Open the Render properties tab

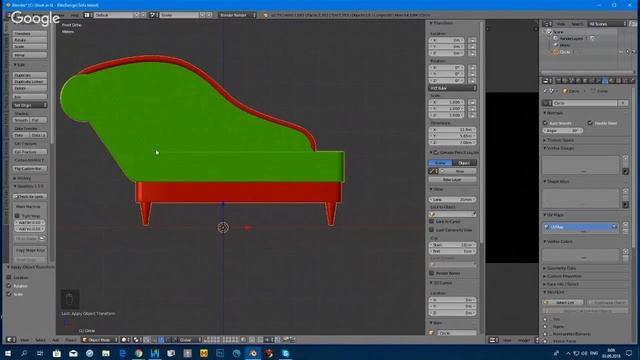point(558,81)
